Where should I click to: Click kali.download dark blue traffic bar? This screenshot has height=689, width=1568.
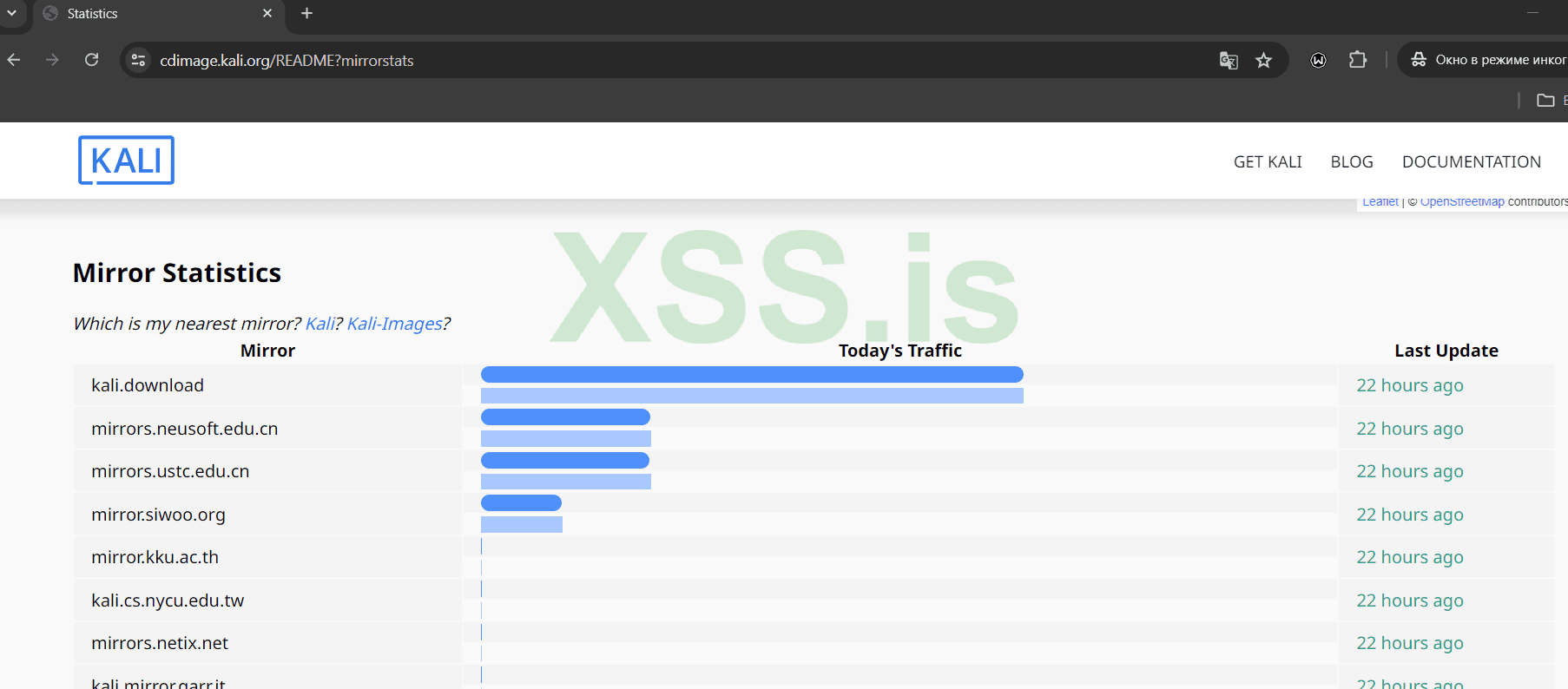[x=752, y=374]
